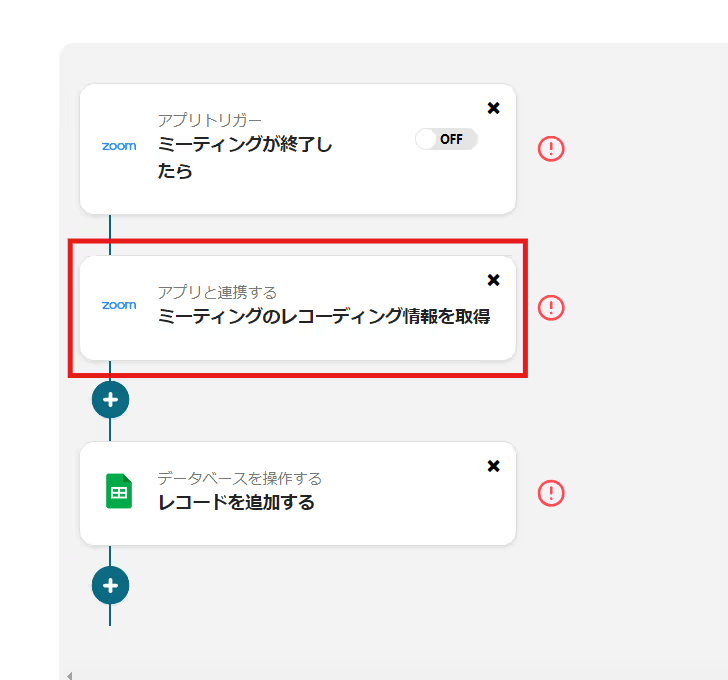
Task: Click the データベースを操作する label
Action: (239, 478)
